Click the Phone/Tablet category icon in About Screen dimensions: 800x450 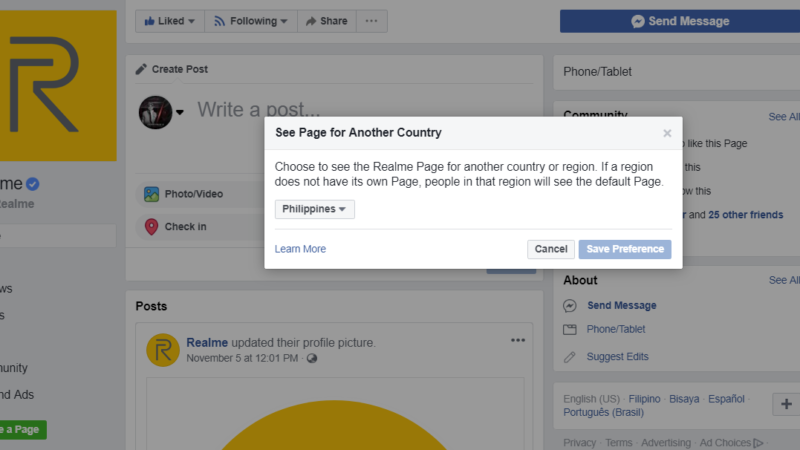pos(570,330)
